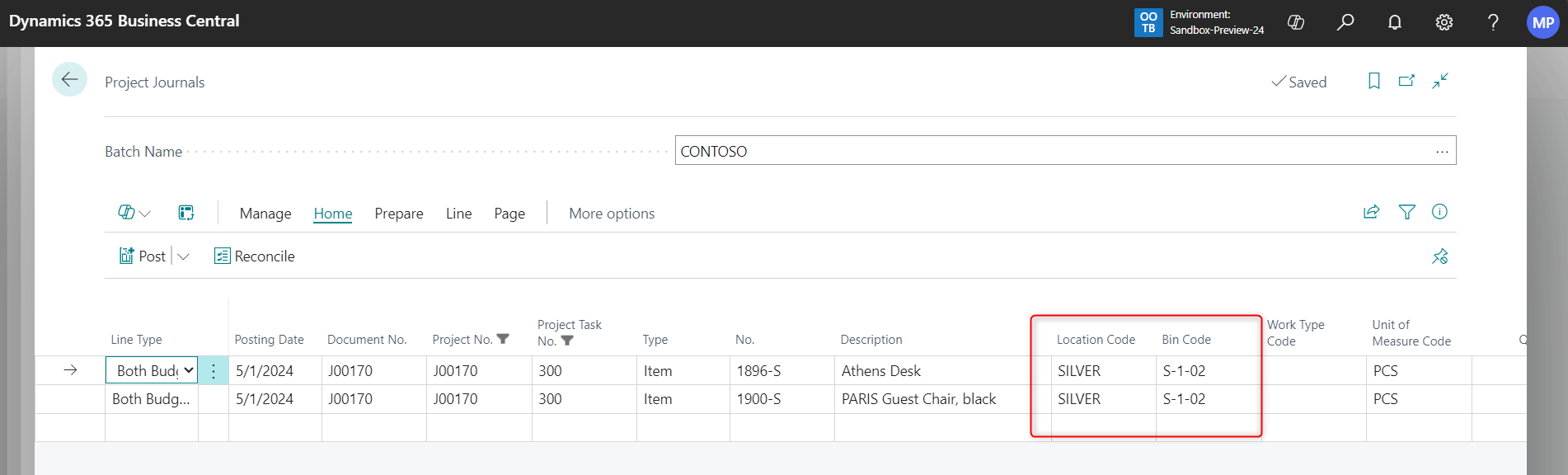Expand the Post dropdown arrow
Screen dimensions: 1568x475
184,256
